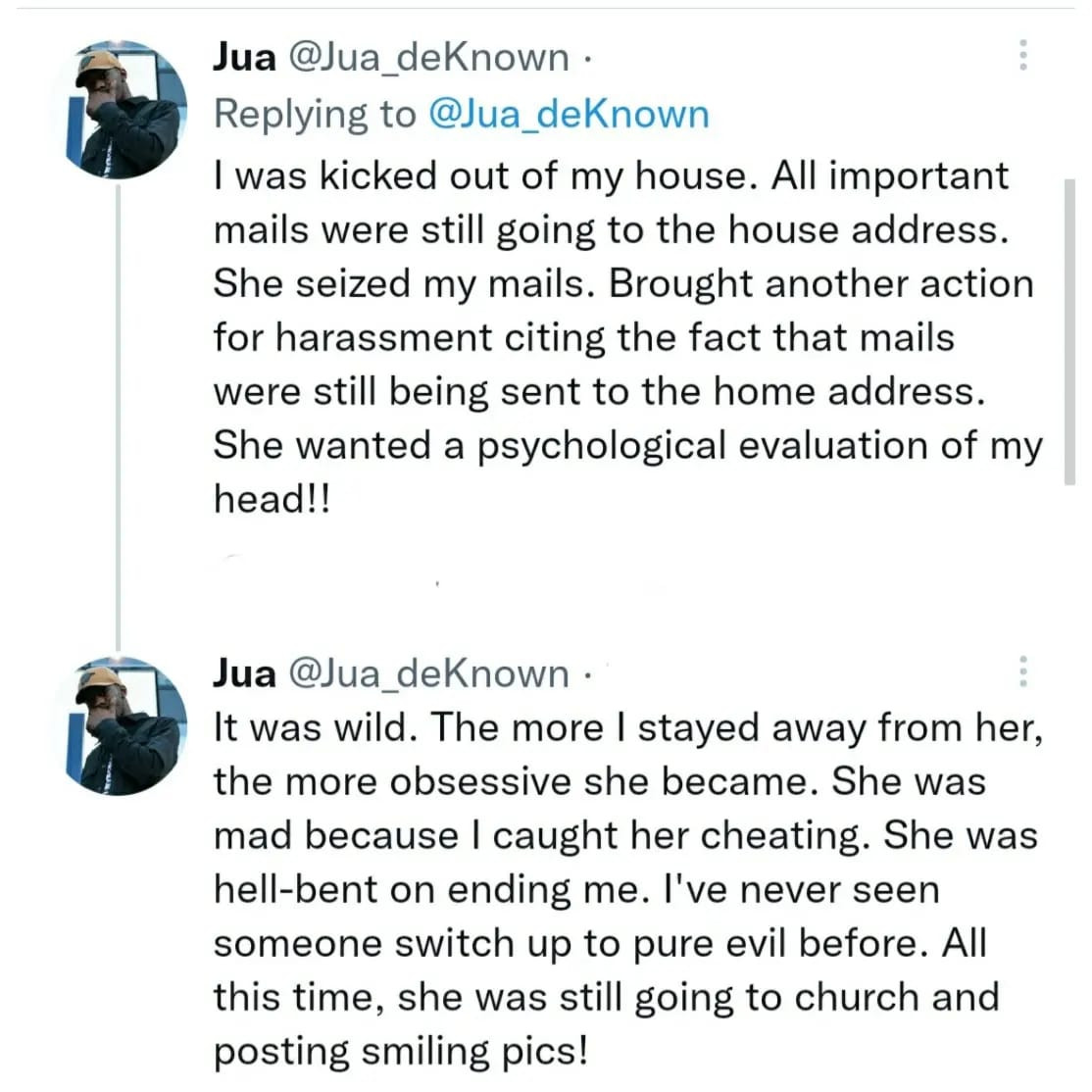Open more options for the 'It was wild' tweet
The height and width of the screenshot is (1092, 1092).
pos(1023,671)
